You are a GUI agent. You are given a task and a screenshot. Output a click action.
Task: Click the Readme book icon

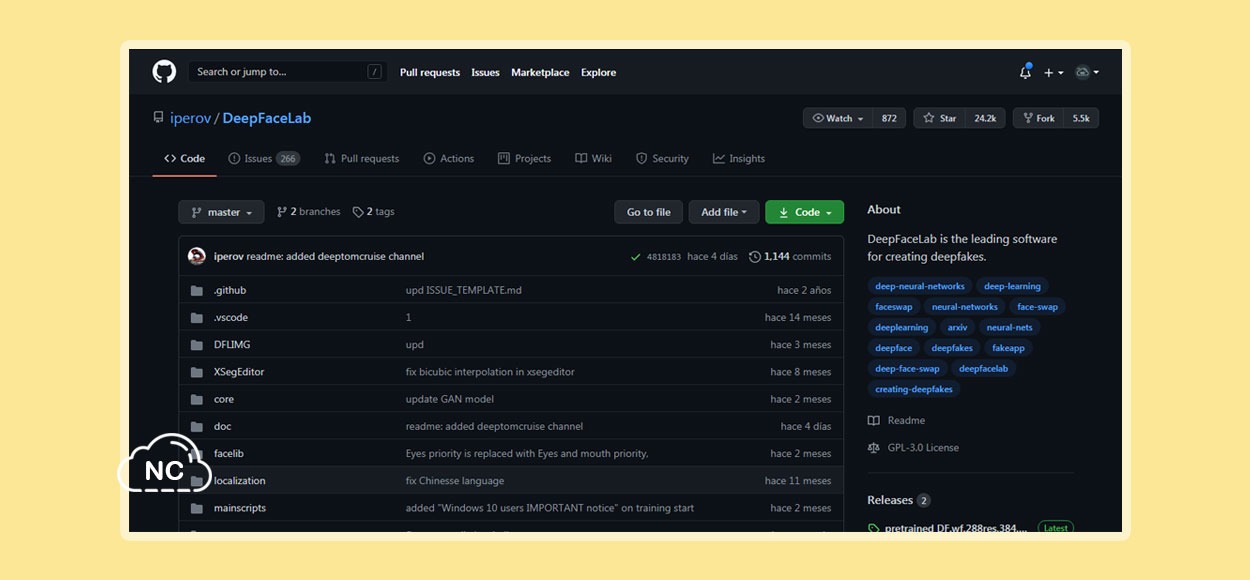pyautogui.click(x=874, y=421)
